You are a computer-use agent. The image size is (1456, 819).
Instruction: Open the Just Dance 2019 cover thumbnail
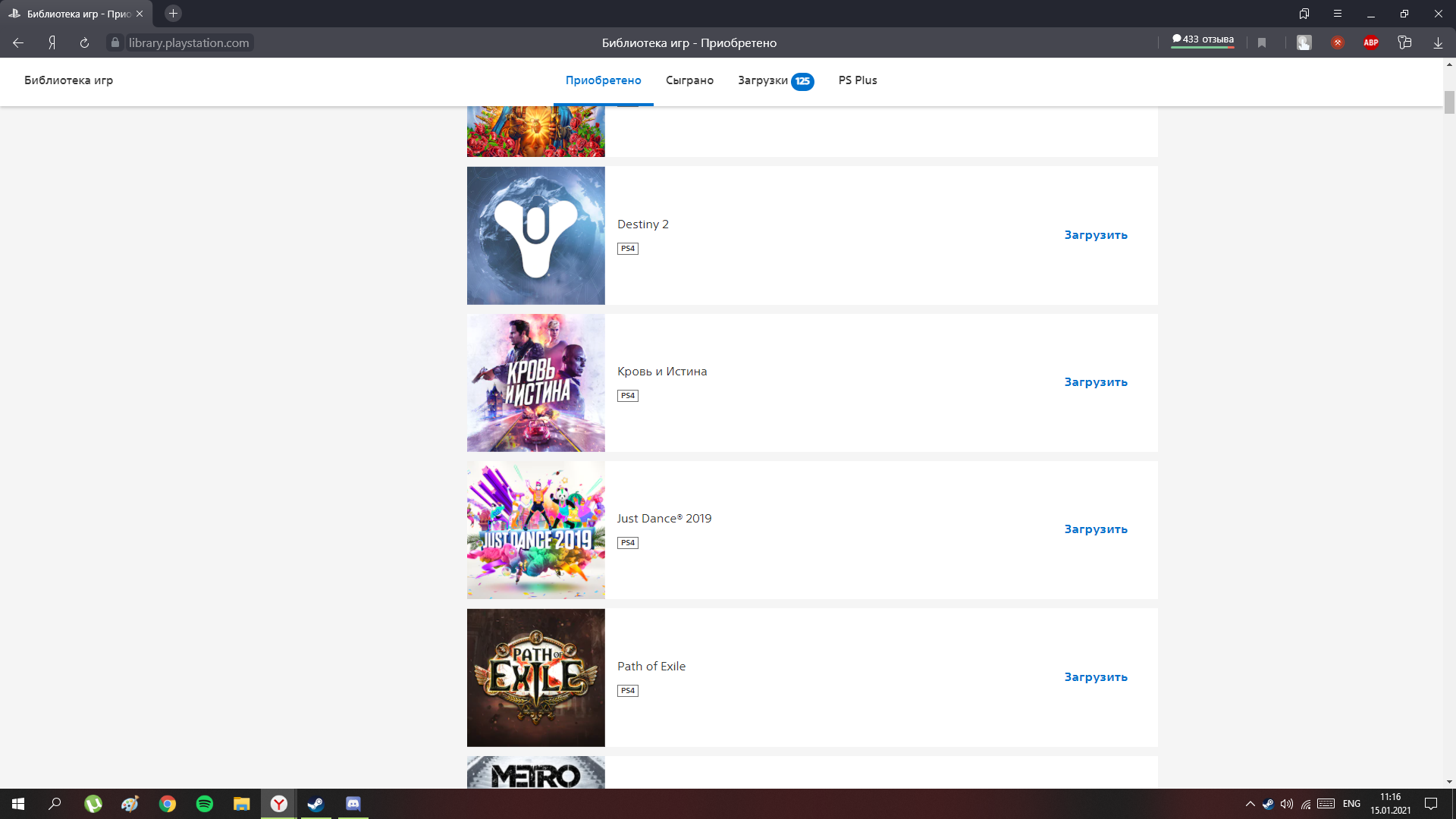point(536,530)
